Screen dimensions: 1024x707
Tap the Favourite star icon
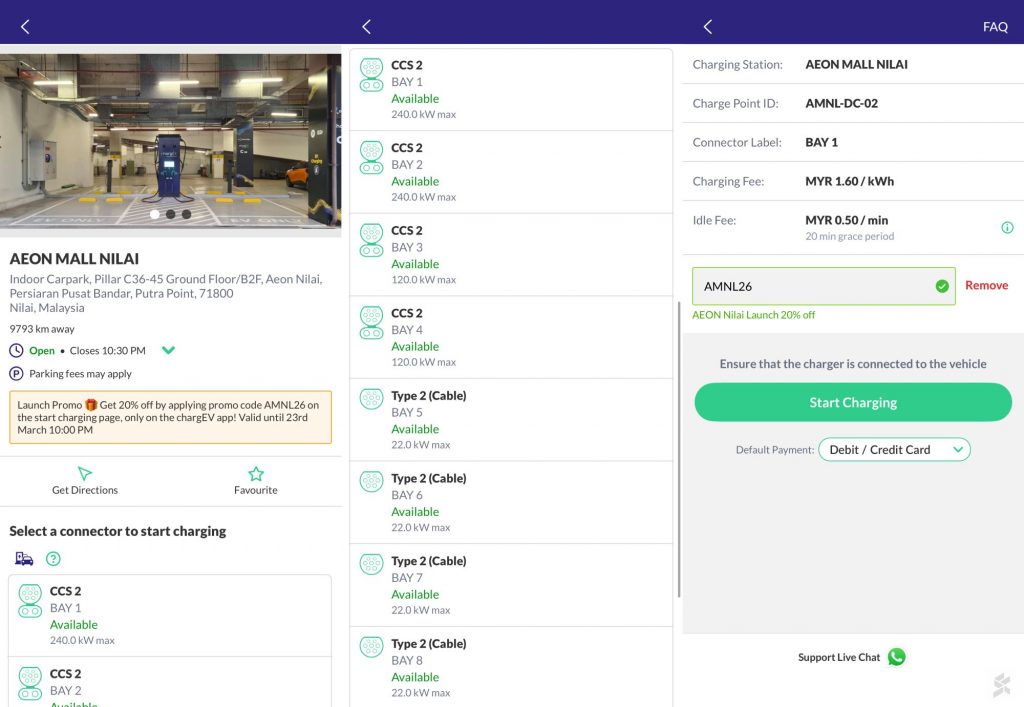256,474
